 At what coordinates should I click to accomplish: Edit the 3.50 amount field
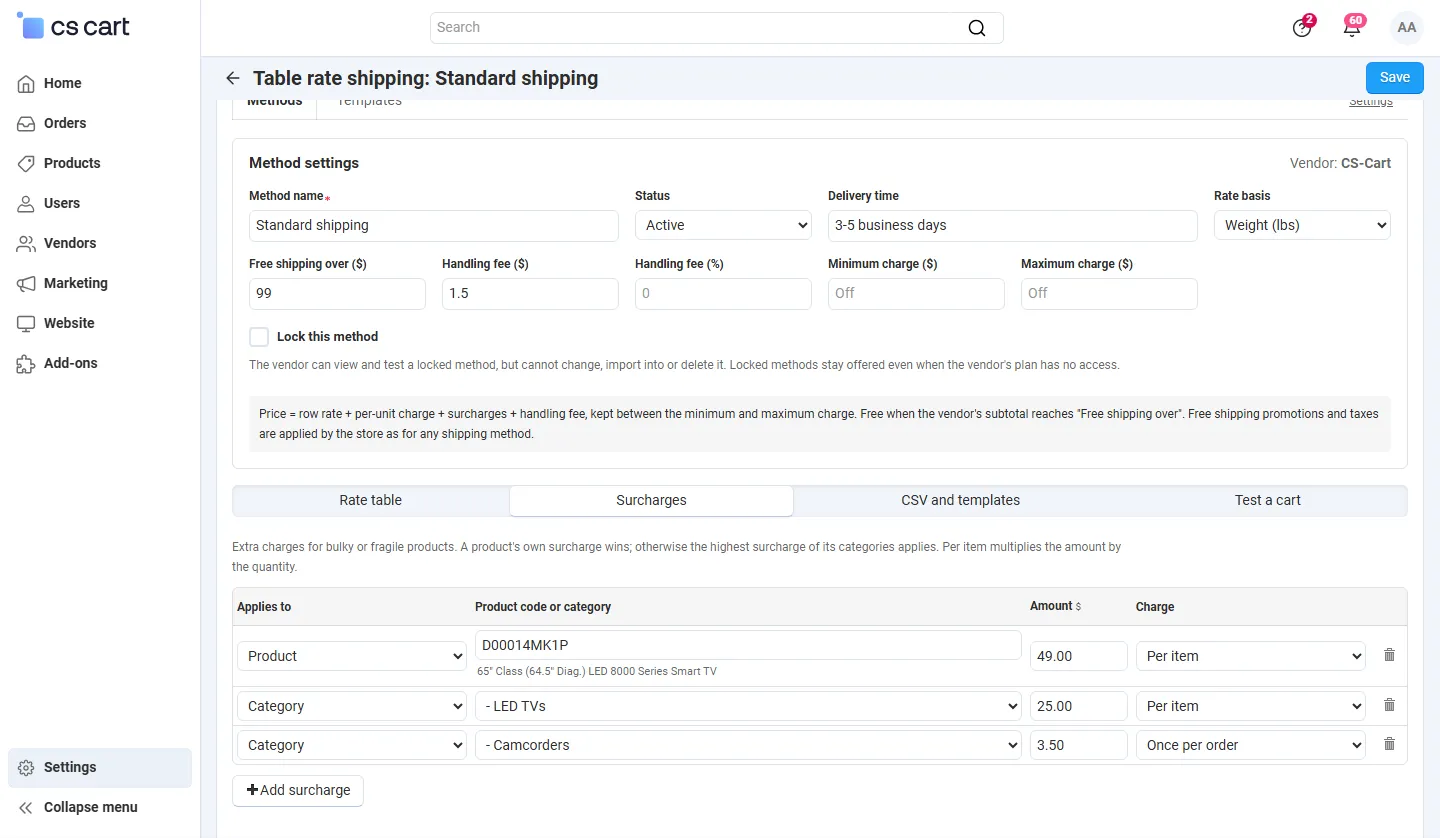[1079, 745]
